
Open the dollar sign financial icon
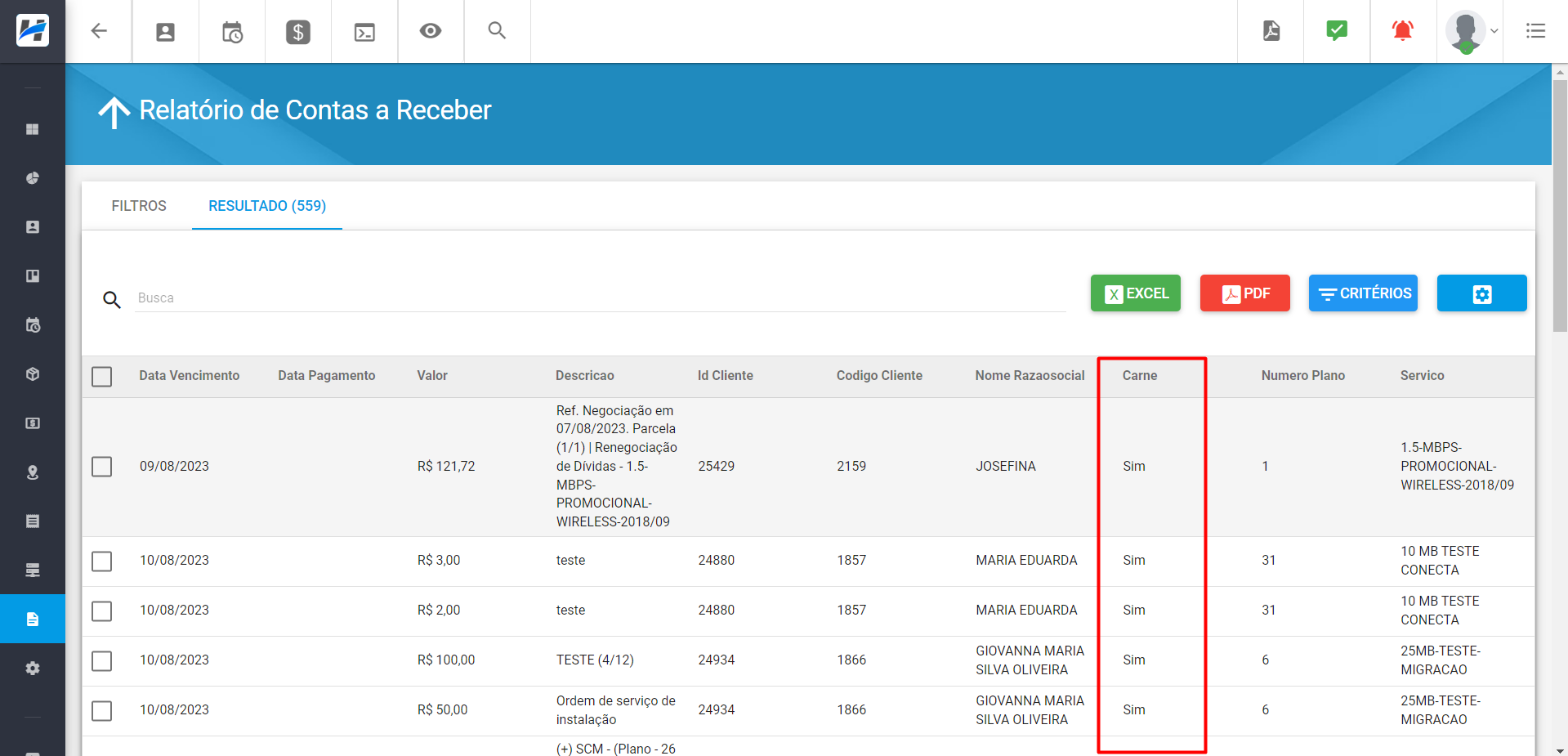298,32
